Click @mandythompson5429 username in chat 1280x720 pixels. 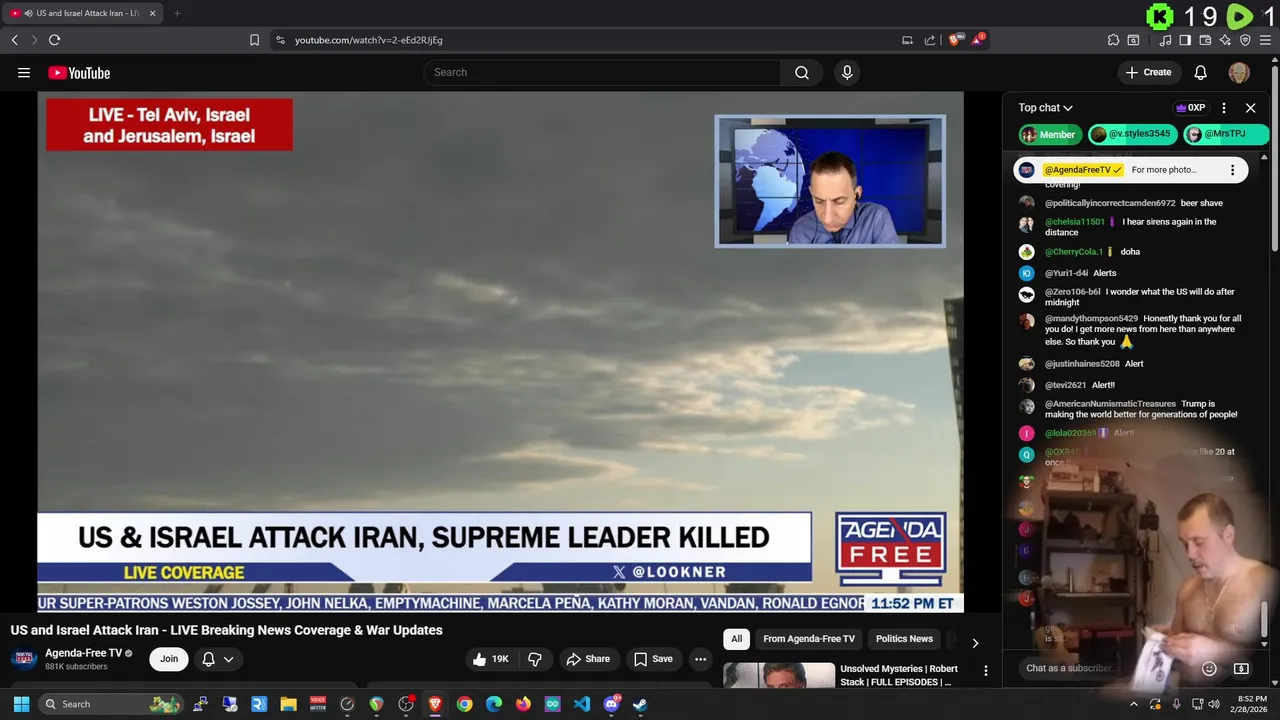(x=1091, y=319)
